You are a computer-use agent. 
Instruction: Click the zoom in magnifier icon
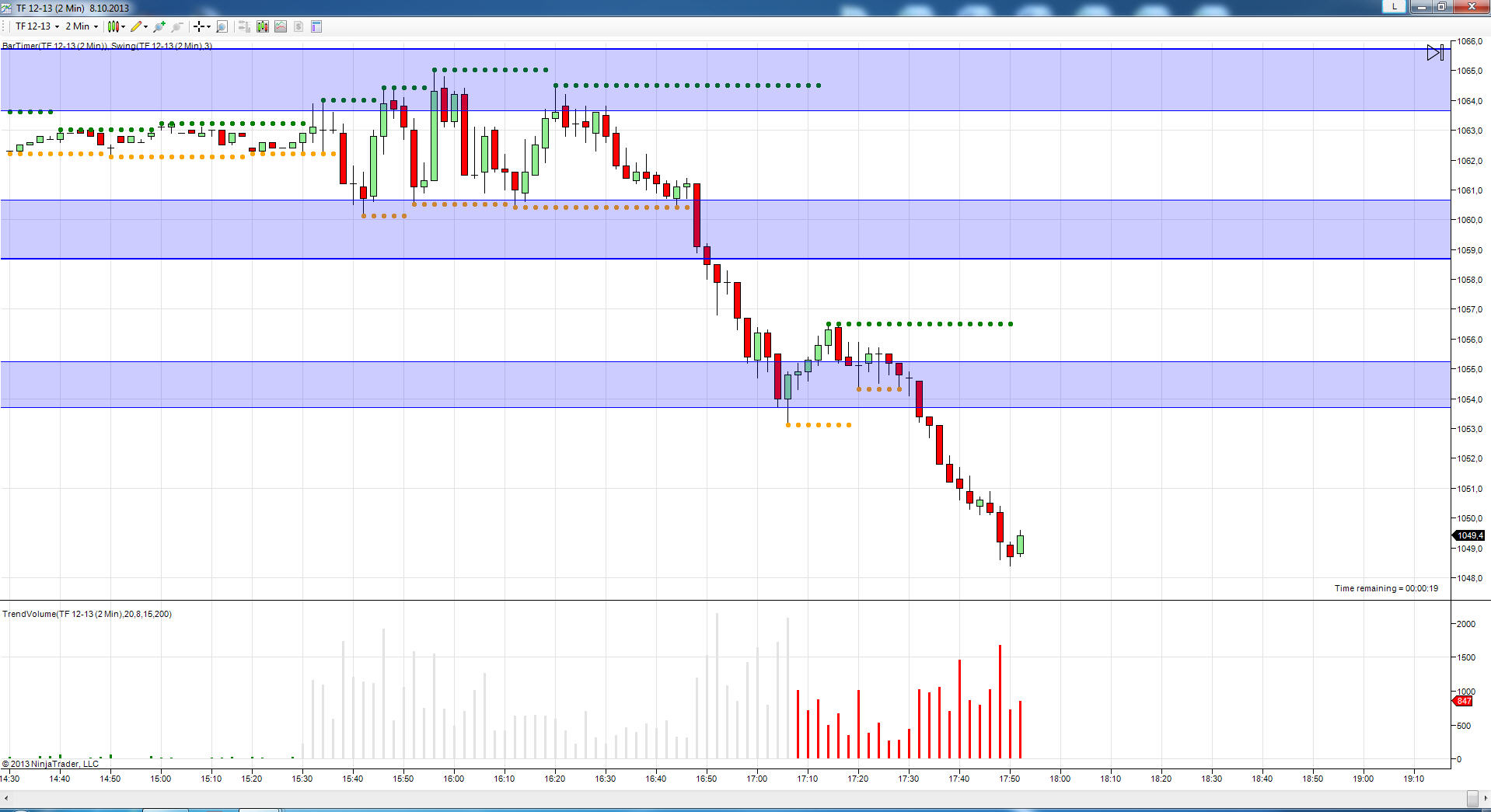(159, 26)
